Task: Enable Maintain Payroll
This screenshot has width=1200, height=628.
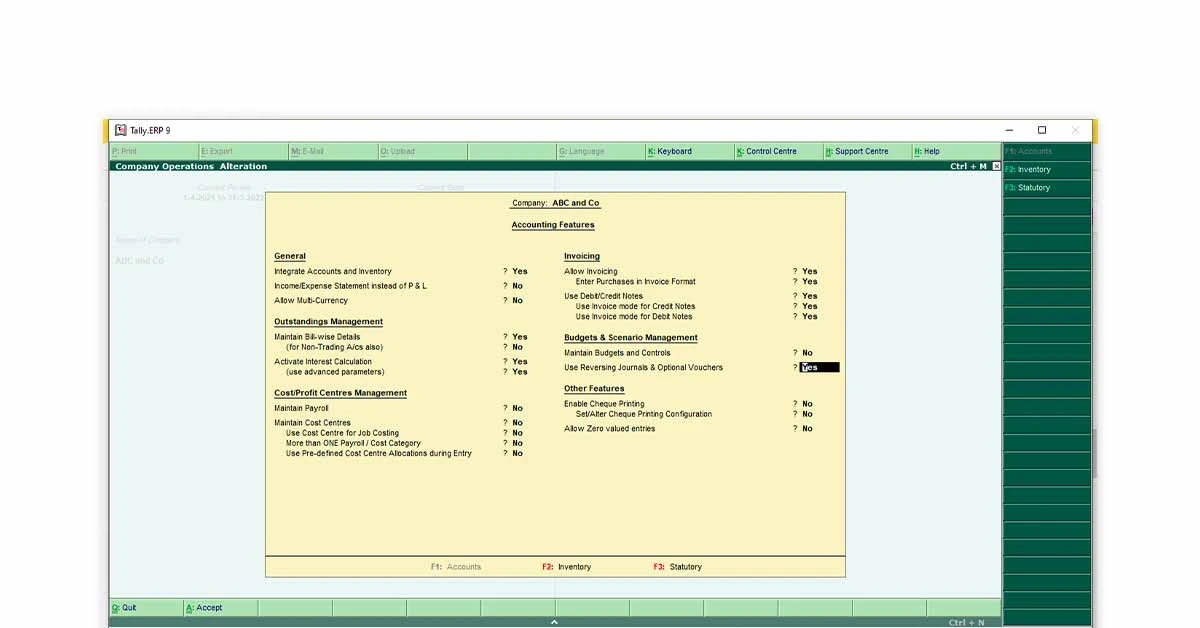Action: [x=516, y=407]
